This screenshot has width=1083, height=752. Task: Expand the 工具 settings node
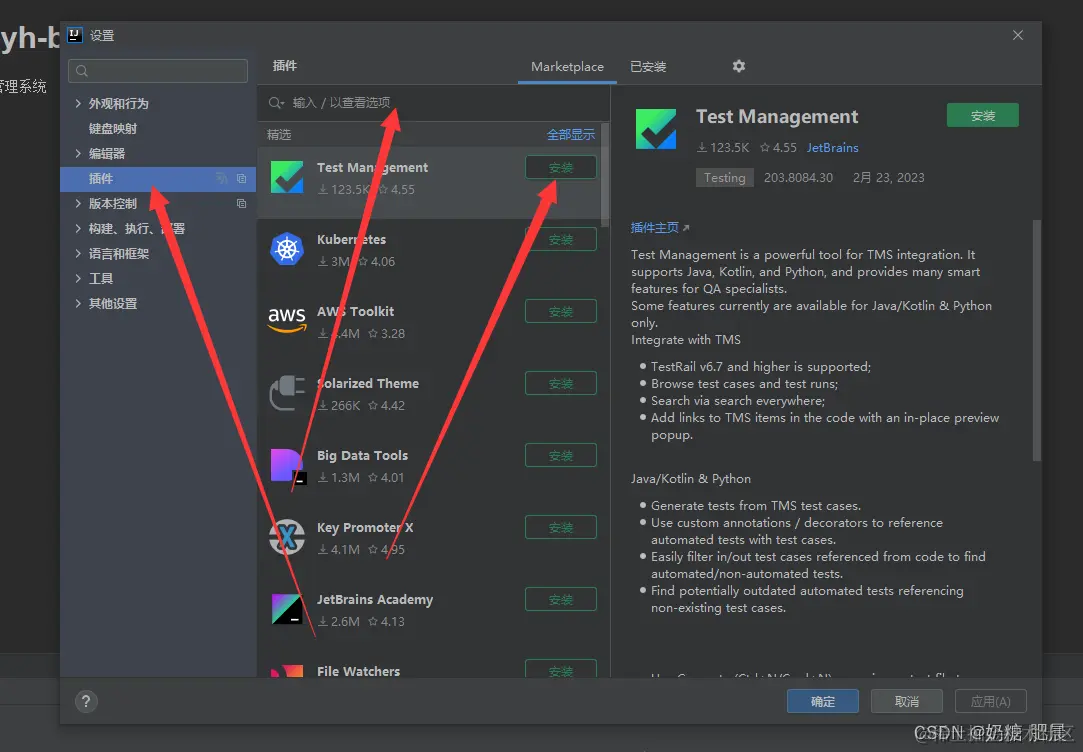click(x=77, y=278)
